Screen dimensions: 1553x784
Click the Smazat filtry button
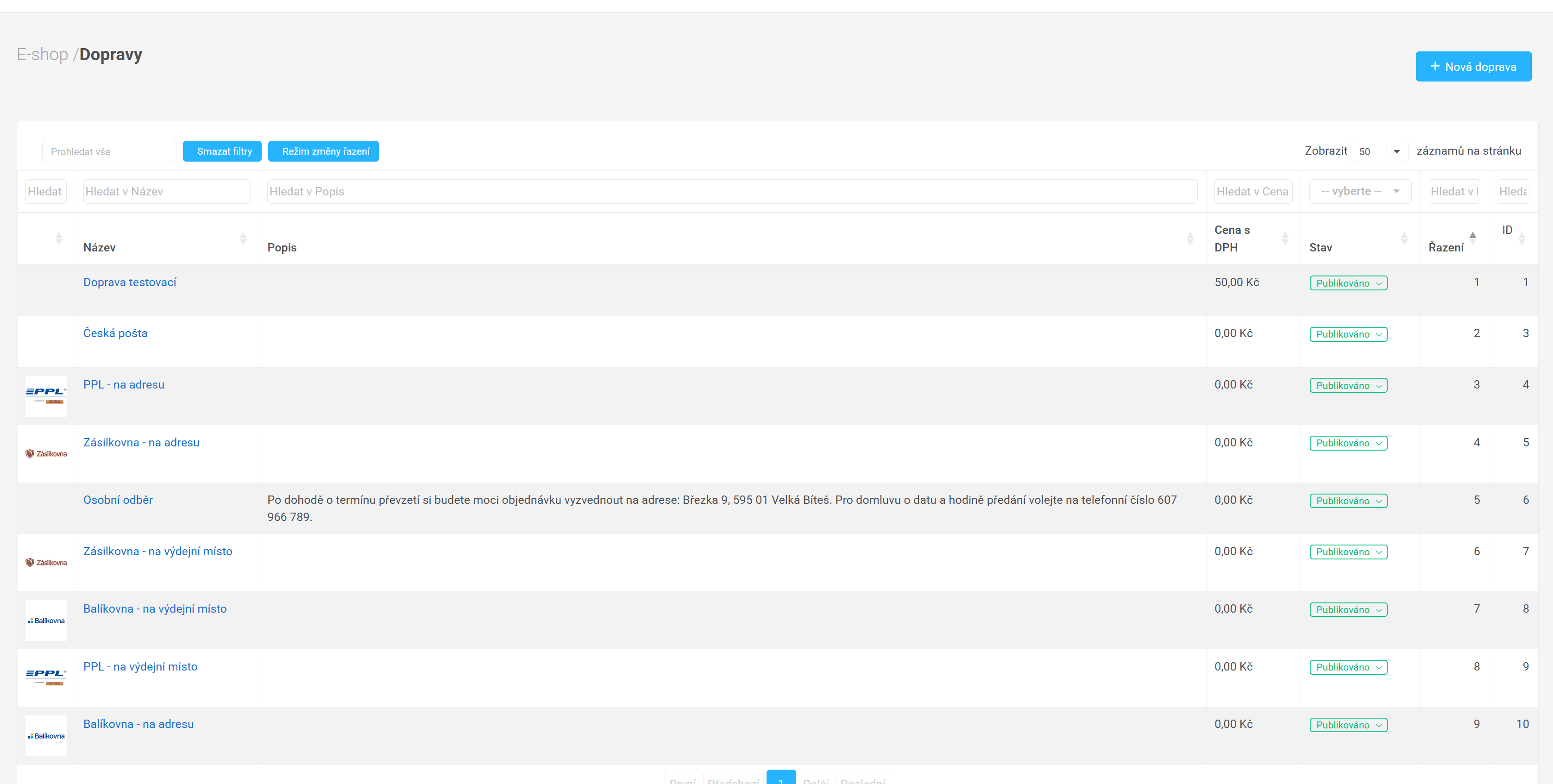coord(222,151)
